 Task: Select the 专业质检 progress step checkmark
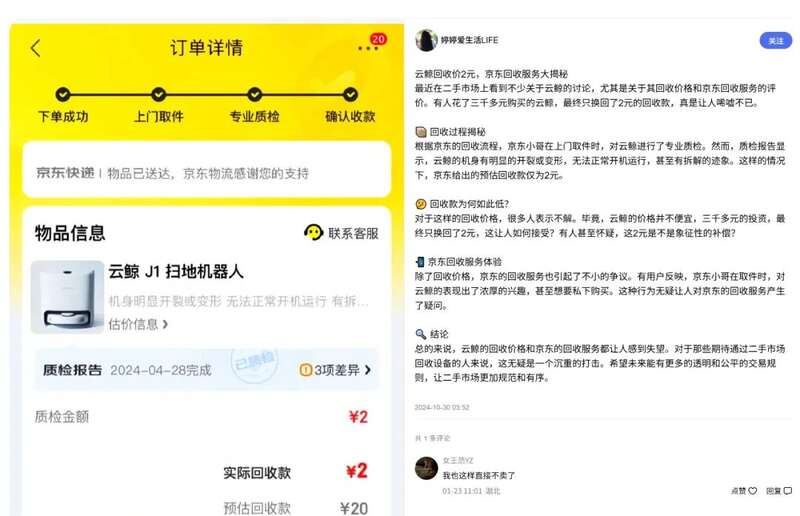tap(255, 94)
